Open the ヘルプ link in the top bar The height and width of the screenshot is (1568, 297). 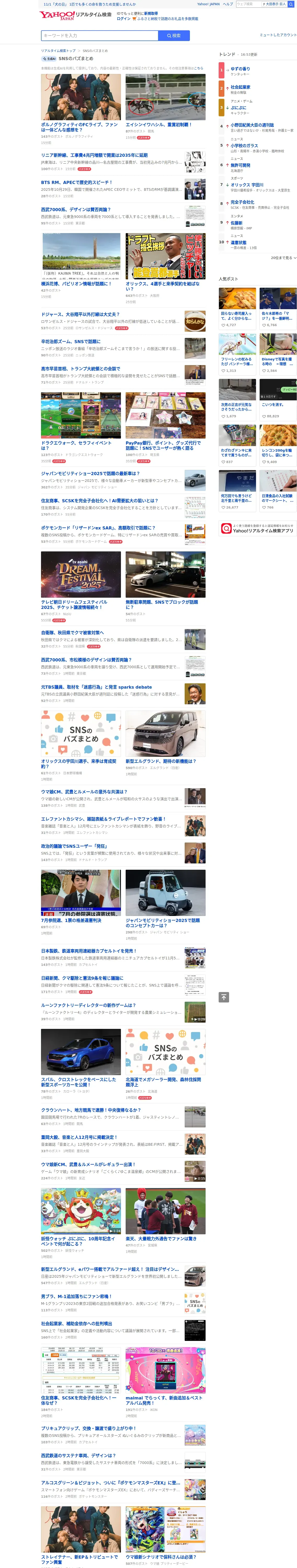tap(228, 4)
